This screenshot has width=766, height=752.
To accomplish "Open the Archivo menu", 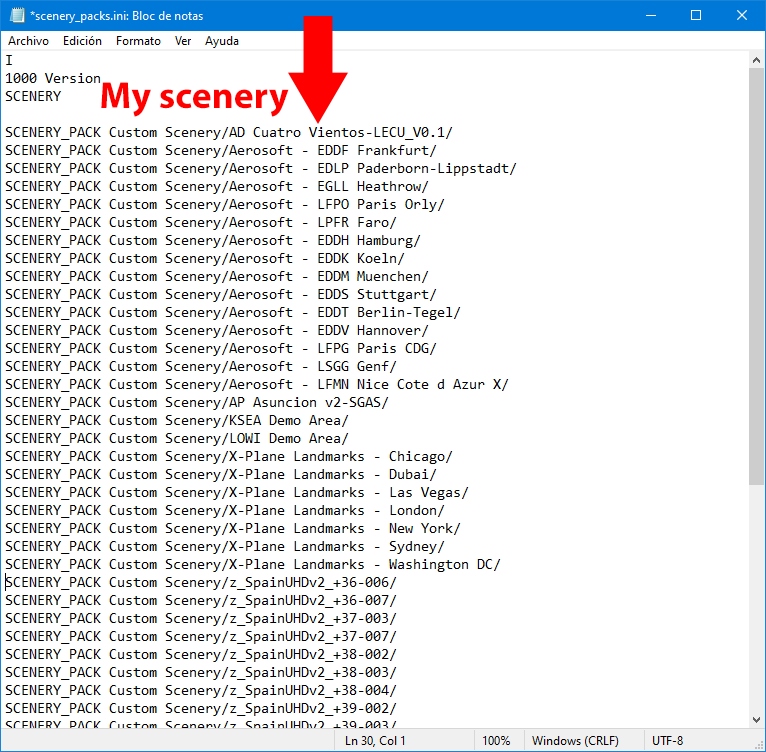I will coord(28,41).
